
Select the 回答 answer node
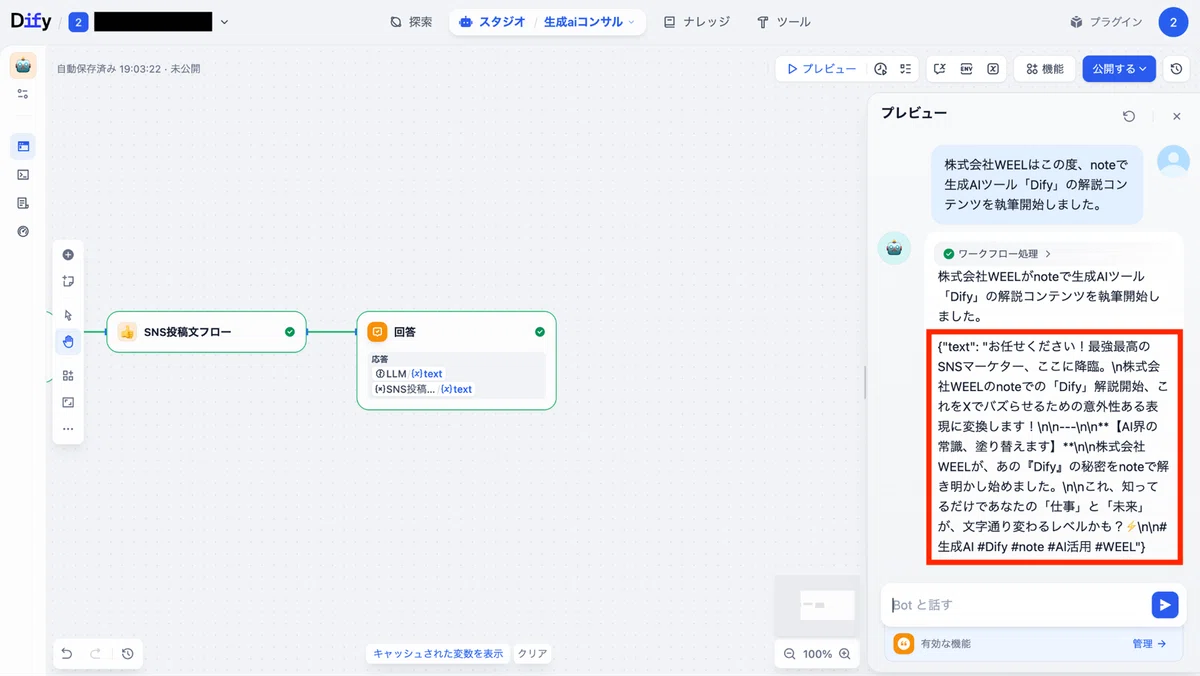tap(456, 360)
